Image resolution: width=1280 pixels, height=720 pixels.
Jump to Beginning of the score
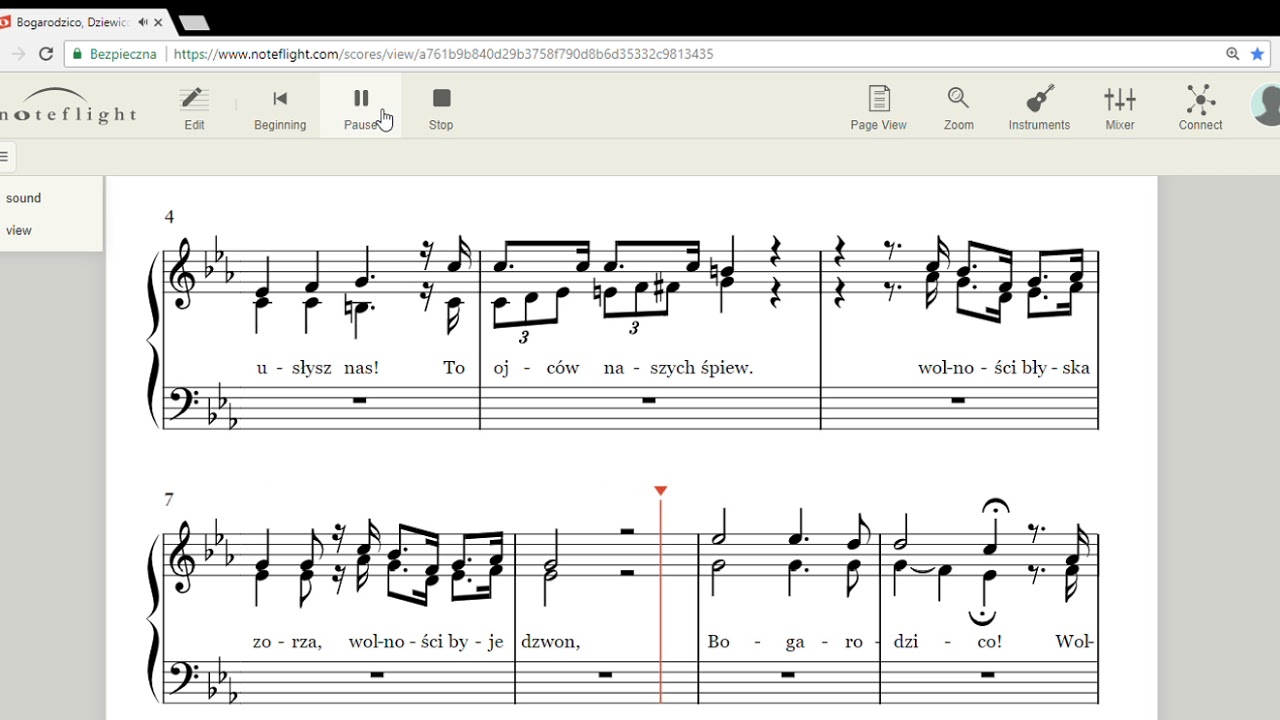(280, 109)
